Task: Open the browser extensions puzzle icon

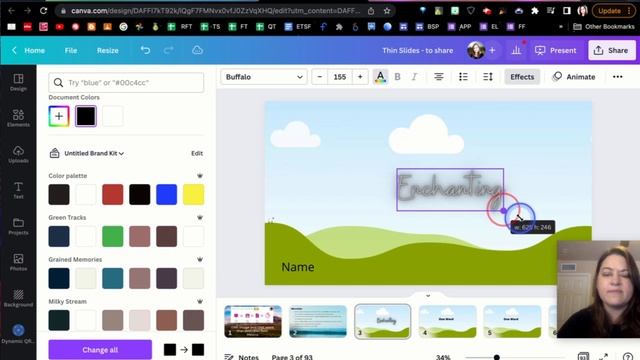Action: 535,11
